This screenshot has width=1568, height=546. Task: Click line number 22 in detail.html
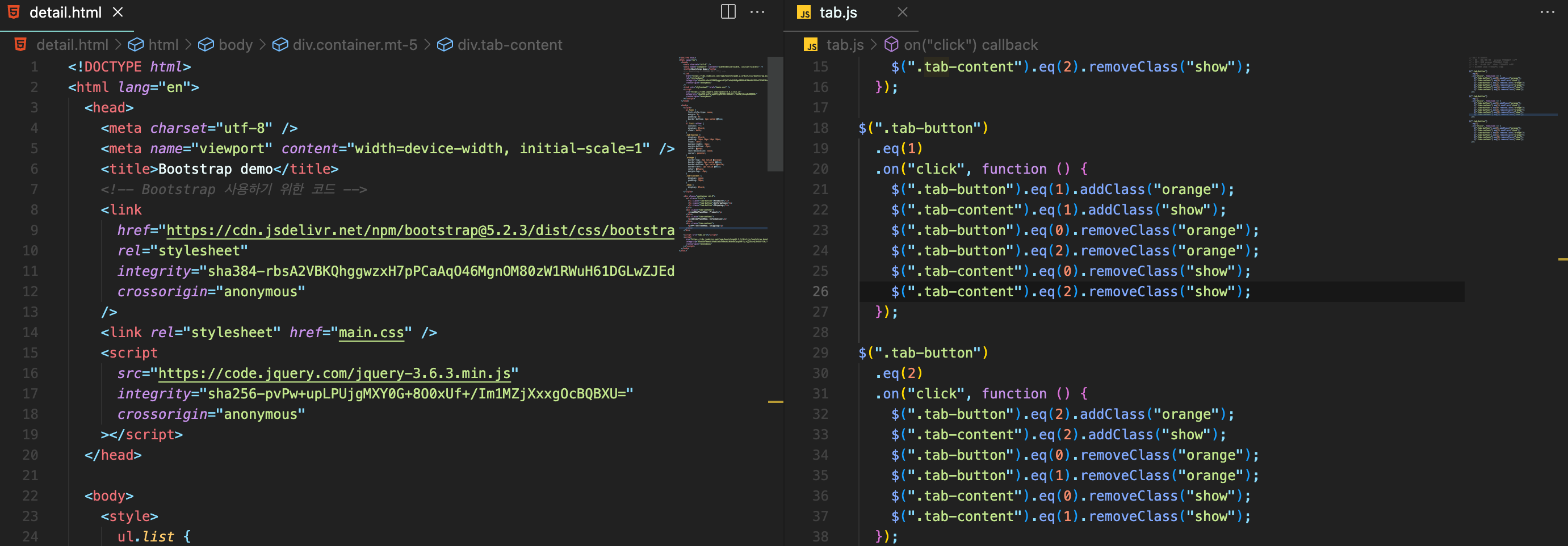click(x=31, y=495)
